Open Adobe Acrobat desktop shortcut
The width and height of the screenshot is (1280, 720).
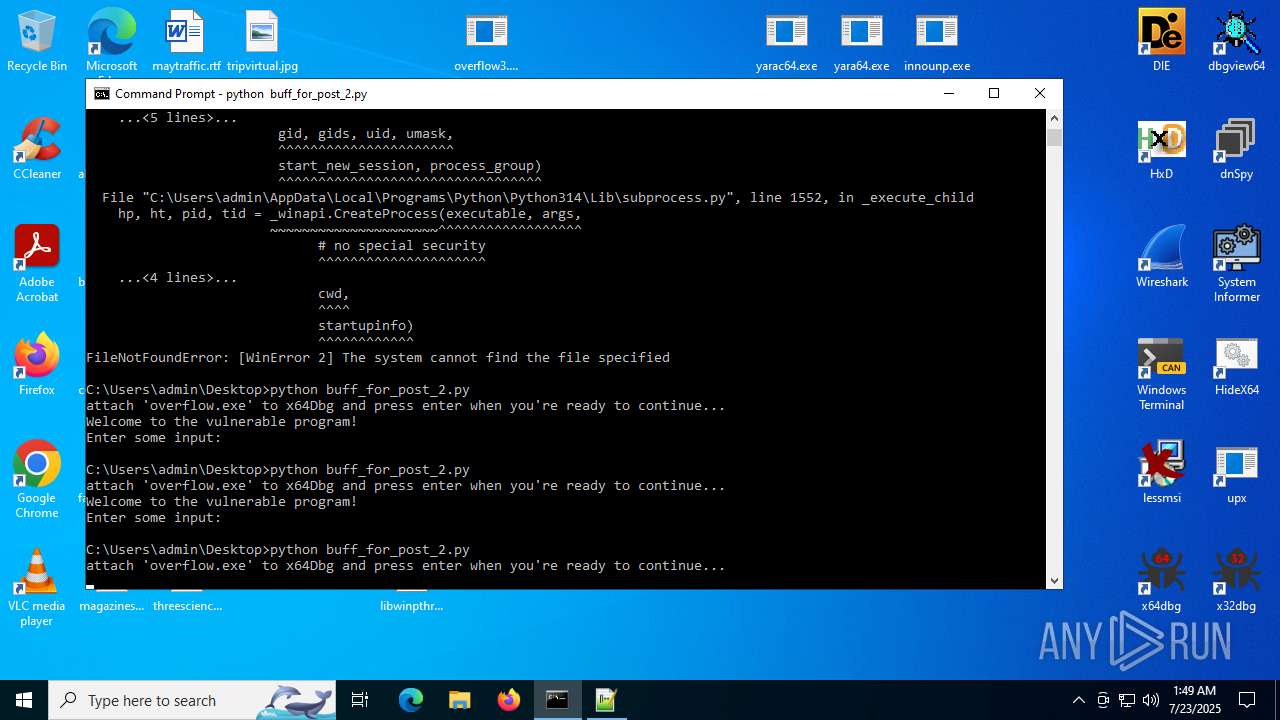(x=37, y=264)
